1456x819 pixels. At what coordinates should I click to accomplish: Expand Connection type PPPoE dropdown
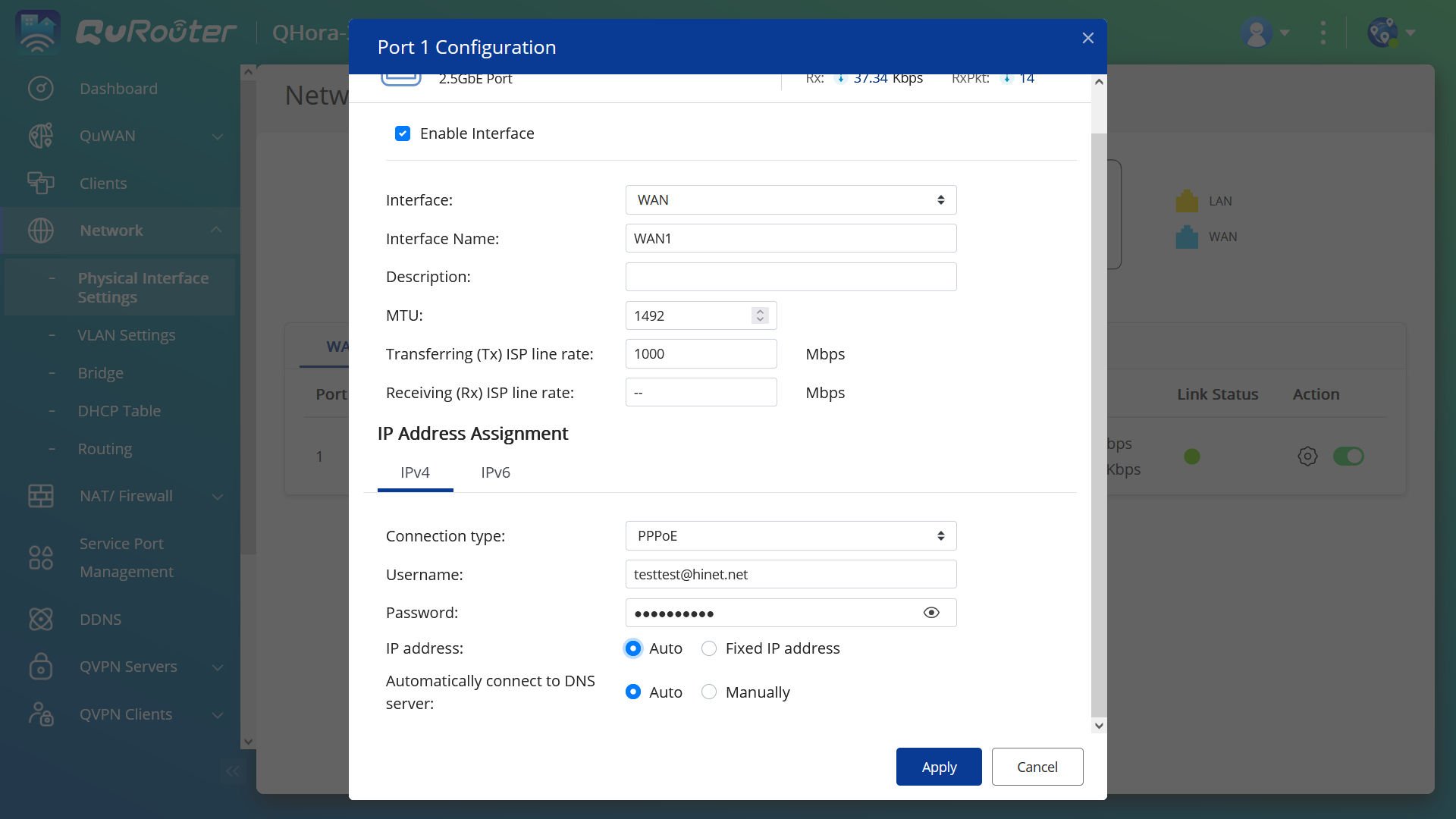point(790,535)
